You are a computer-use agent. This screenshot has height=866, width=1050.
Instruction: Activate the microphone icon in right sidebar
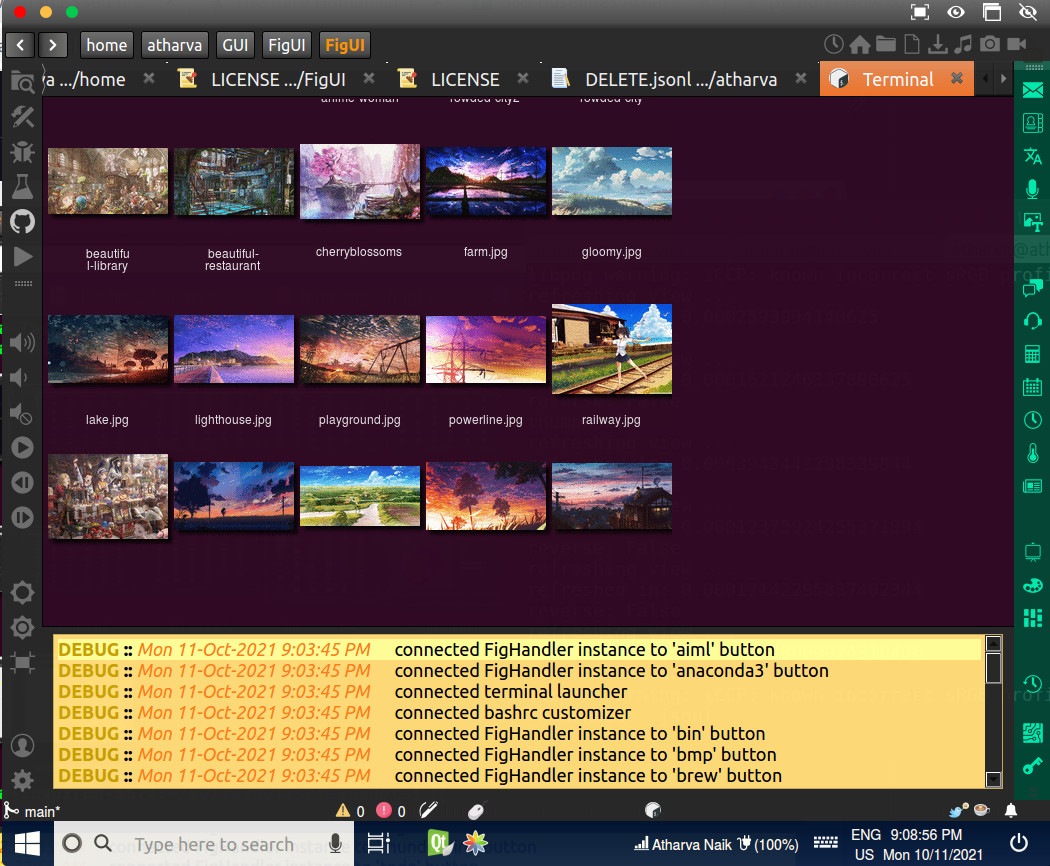click(1033, 189)
